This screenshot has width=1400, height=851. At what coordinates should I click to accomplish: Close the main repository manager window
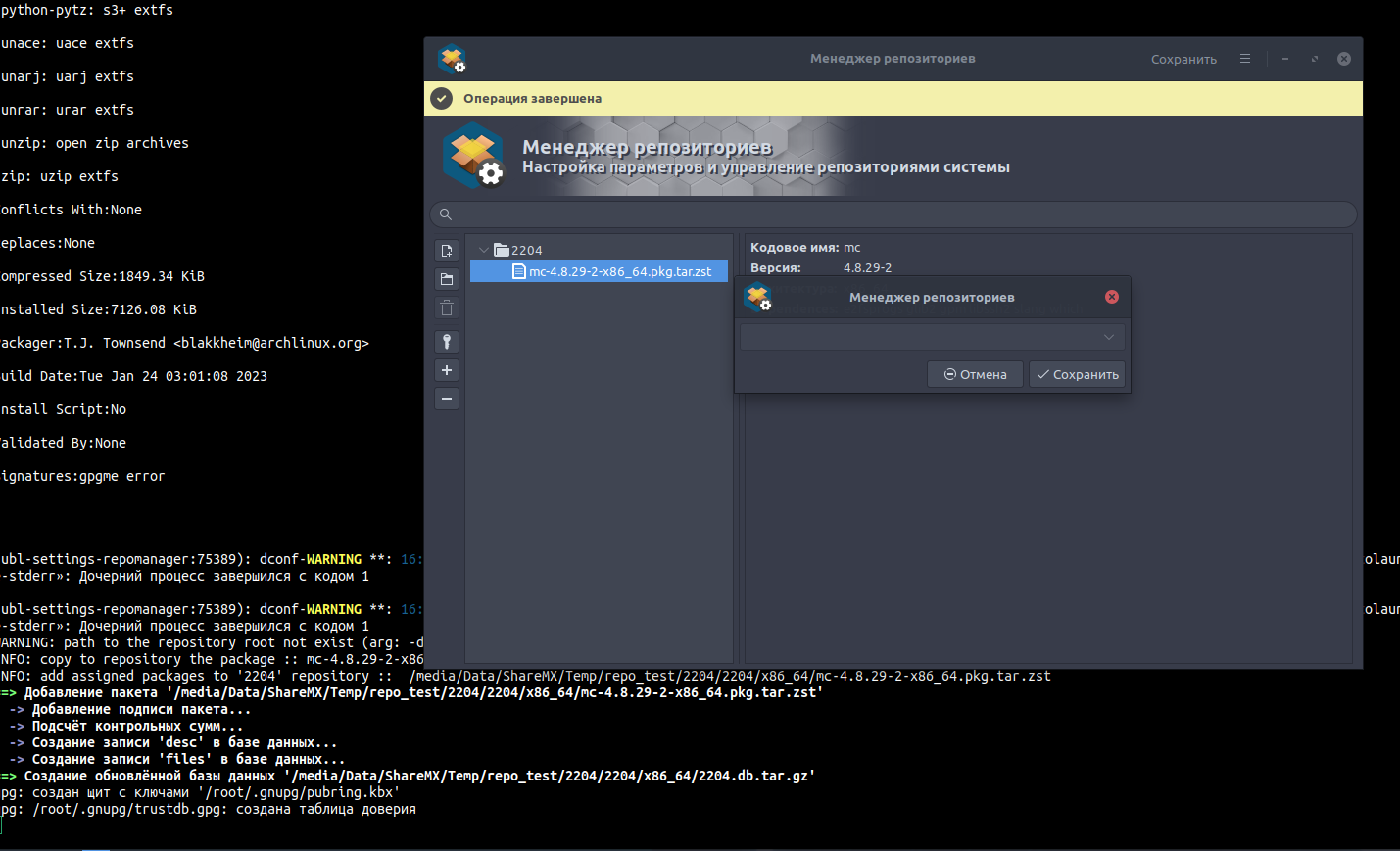1344,59
